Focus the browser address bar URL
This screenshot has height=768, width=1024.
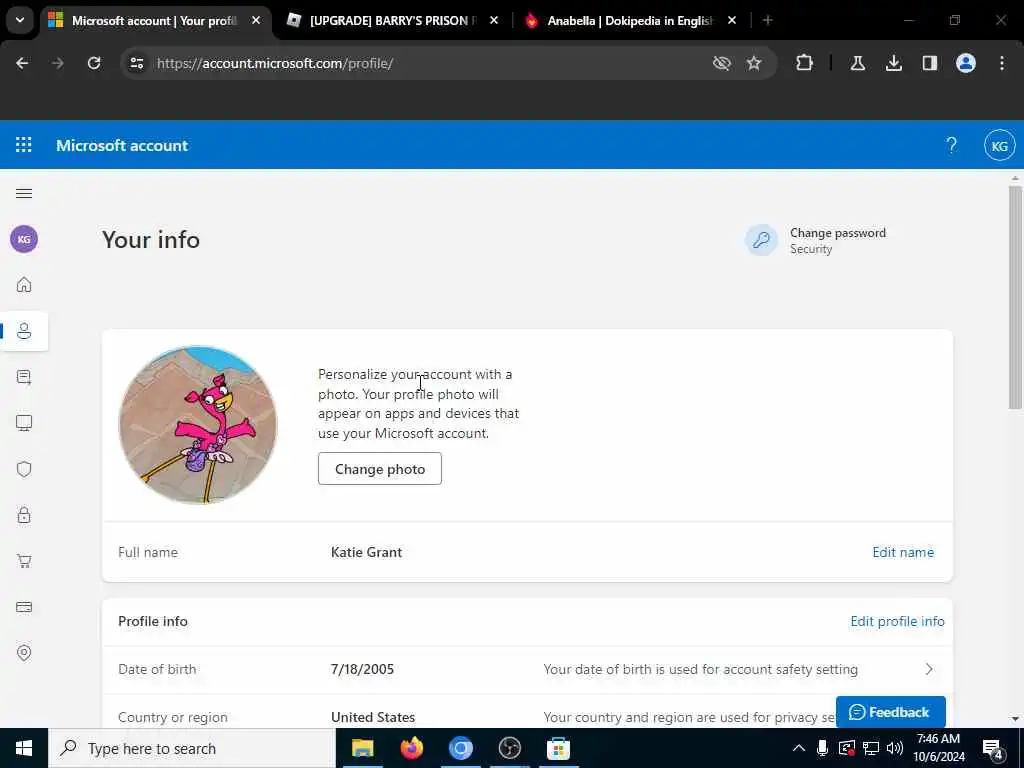coord(274,63)
